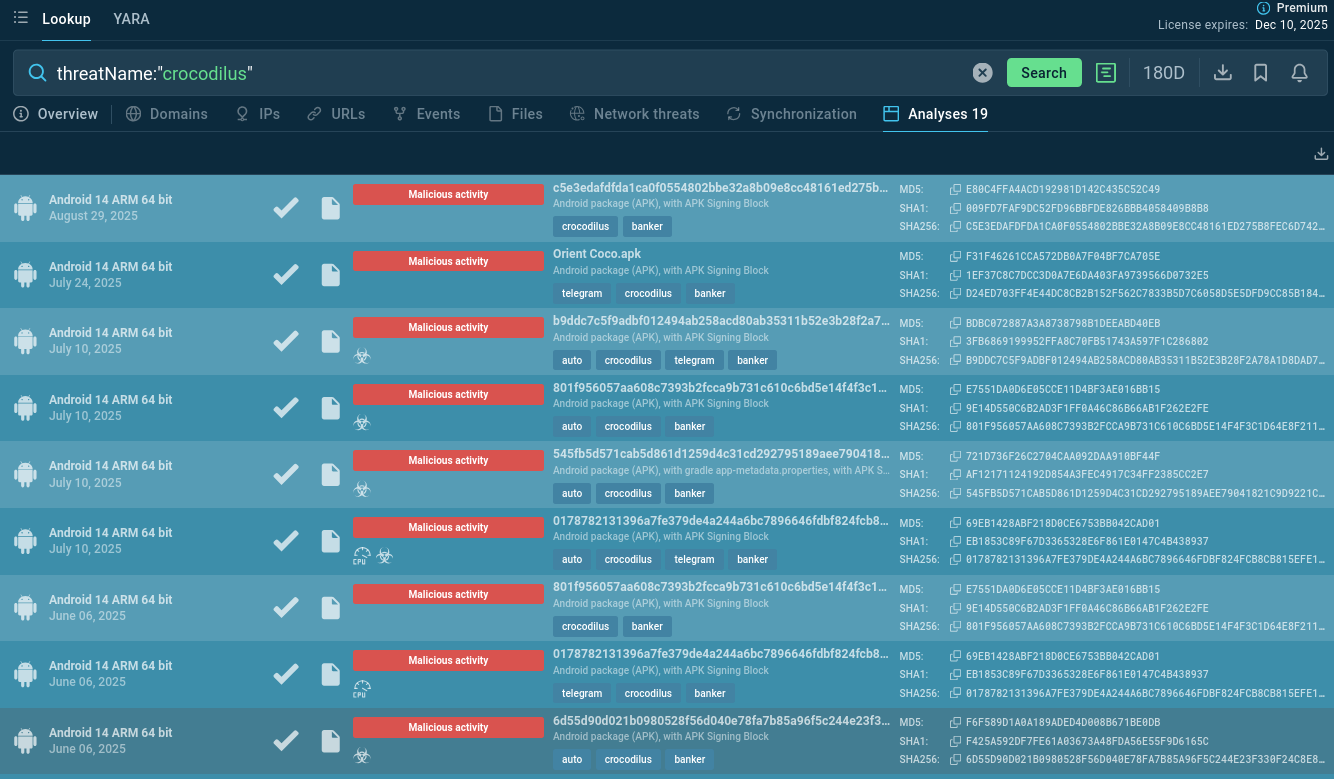Download the analyses list from table toolbar

(1320, 154)
